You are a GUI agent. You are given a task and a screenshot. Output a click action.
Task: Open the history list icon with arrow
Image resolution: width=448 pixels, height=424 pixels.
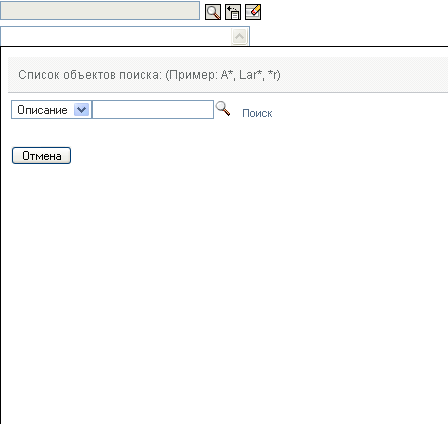[x=233, y=12]
